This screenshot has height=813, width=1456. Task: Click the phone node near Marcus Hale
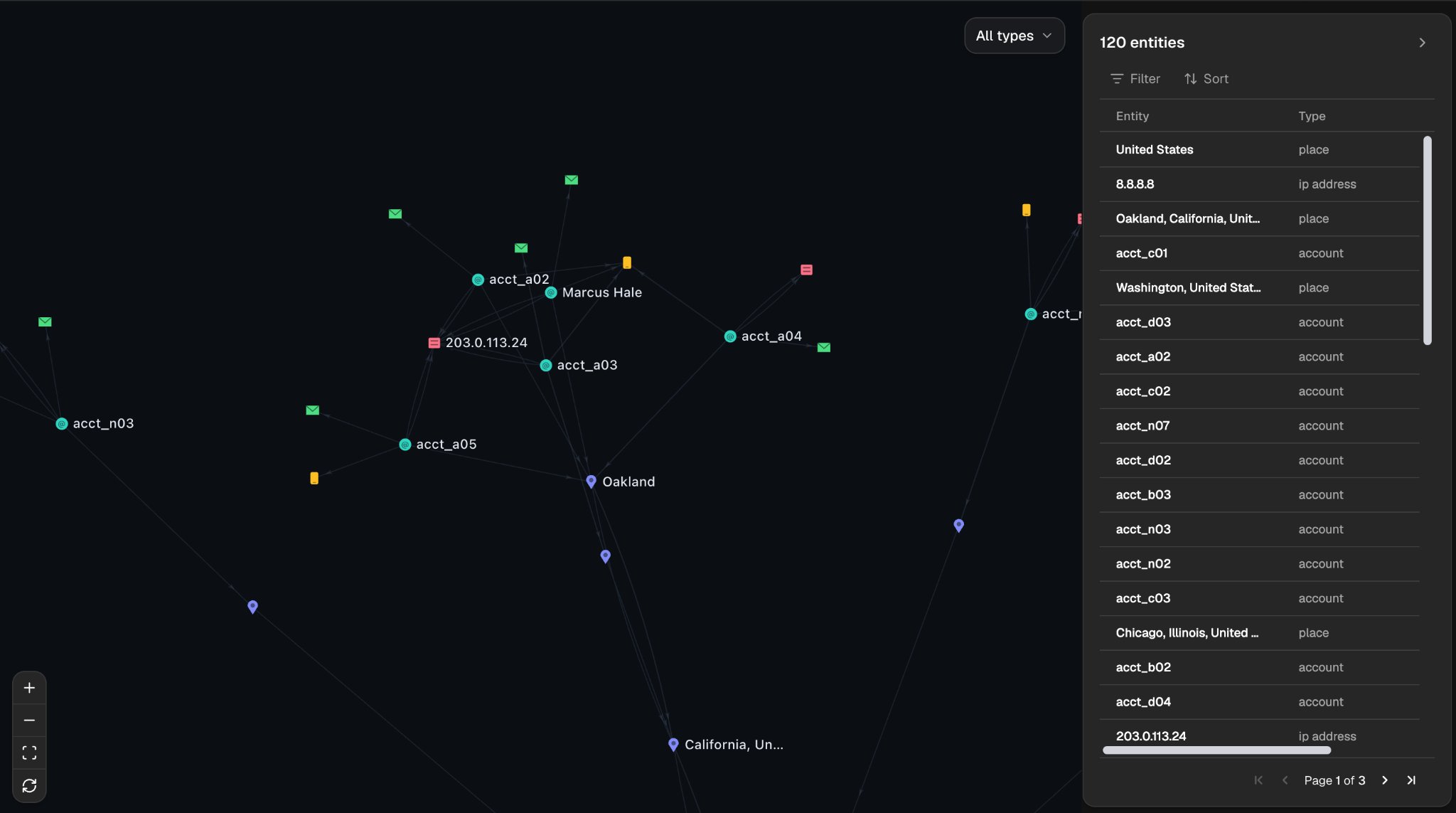(x=627, y=262)
